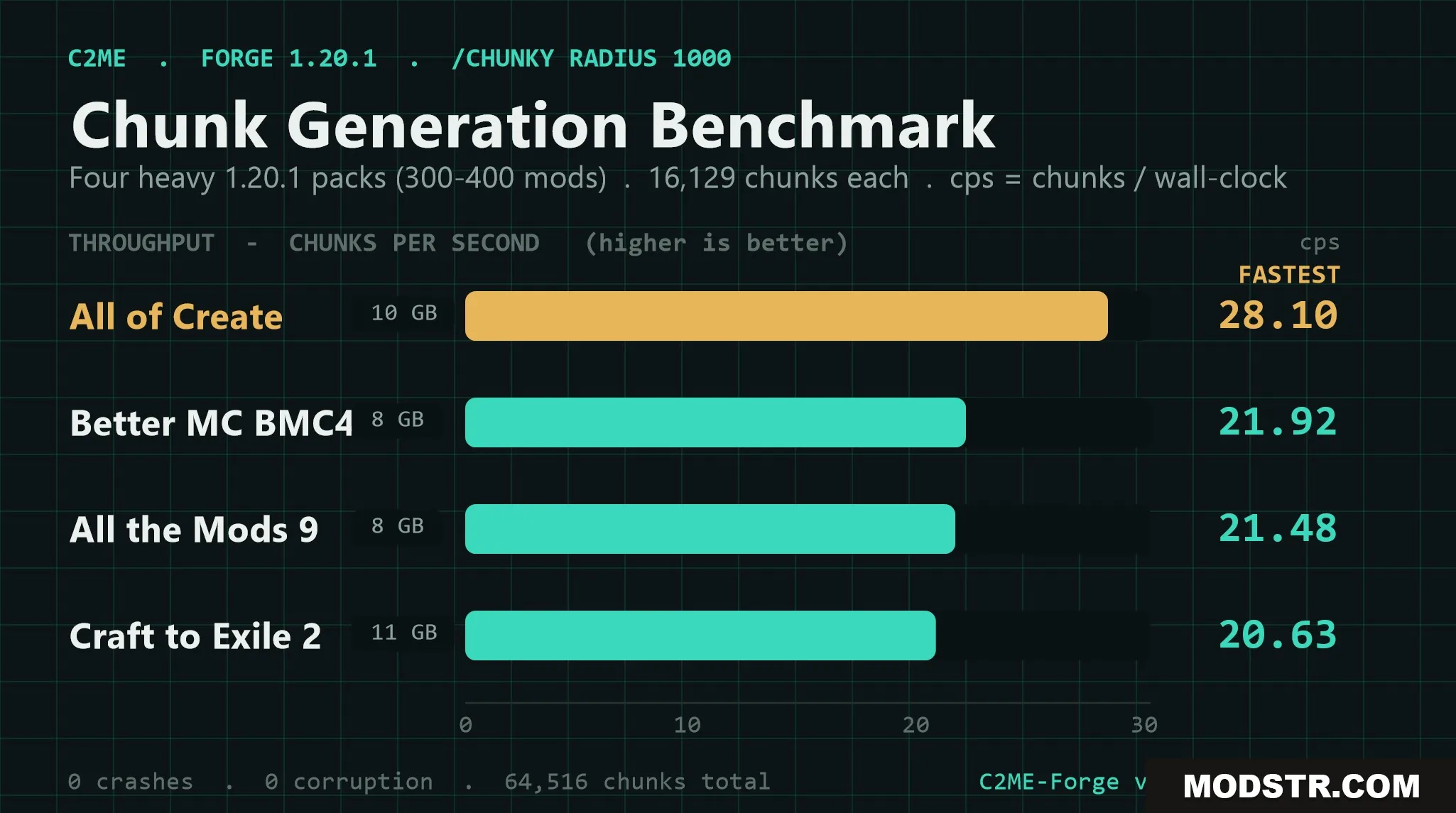The height and width of the screenshot is (813, 1456).
Task: Select the Better MC BMC4 row label
Action: (x=211, y=423)
